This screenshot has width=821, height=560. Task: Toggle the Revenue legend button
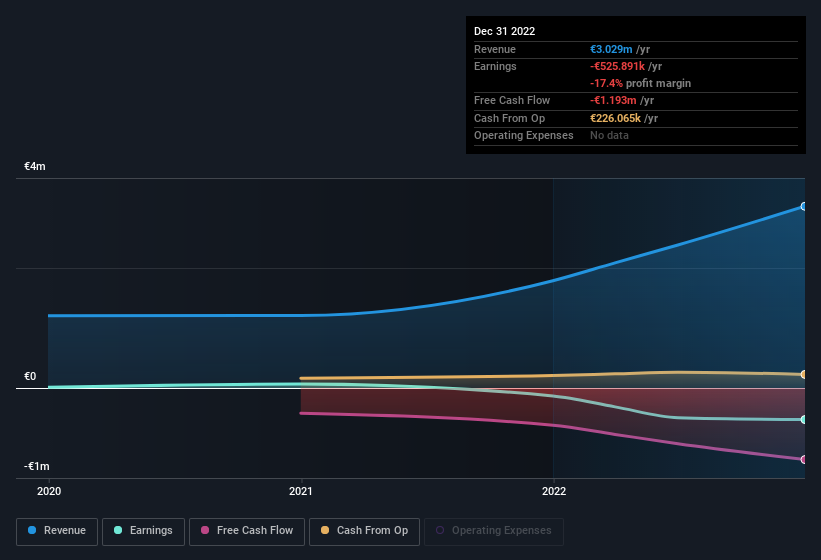pyautogui.click(x=57, y=531)
